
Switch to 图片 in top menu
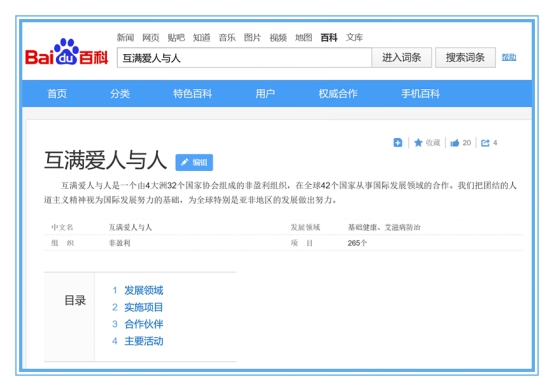(252, 37)
